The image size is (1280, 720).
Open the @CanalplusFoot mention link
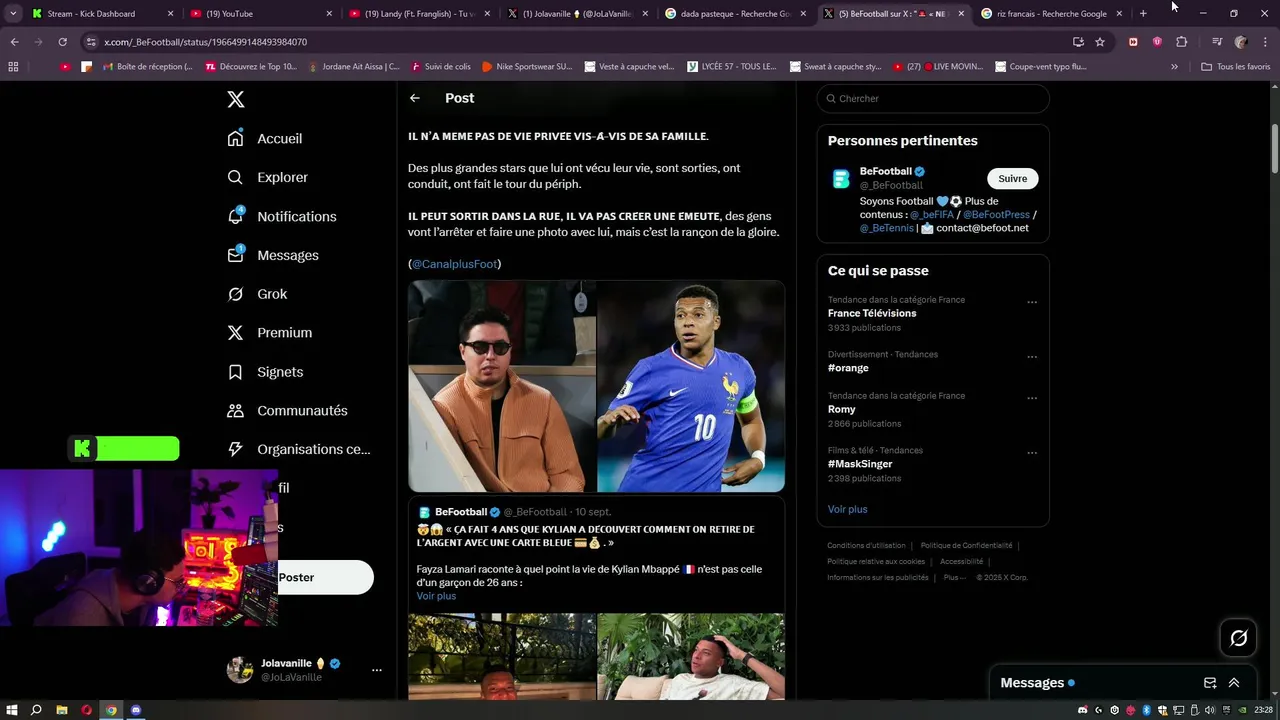(x=454, y=264)
